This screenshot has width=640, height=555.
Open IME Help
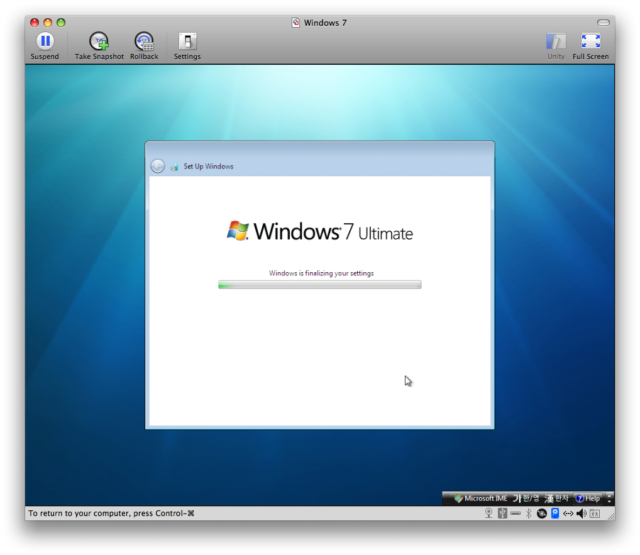coord(588,498)
